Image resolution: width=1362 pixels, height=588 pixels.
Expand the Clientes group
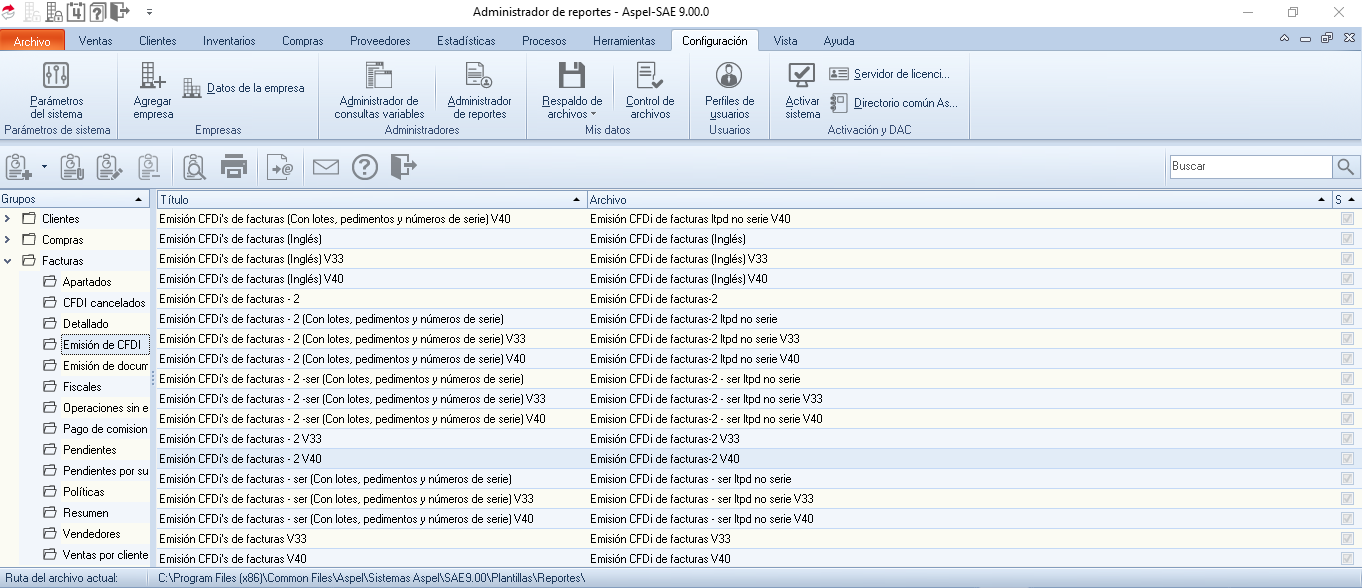(x=8, y=219)
